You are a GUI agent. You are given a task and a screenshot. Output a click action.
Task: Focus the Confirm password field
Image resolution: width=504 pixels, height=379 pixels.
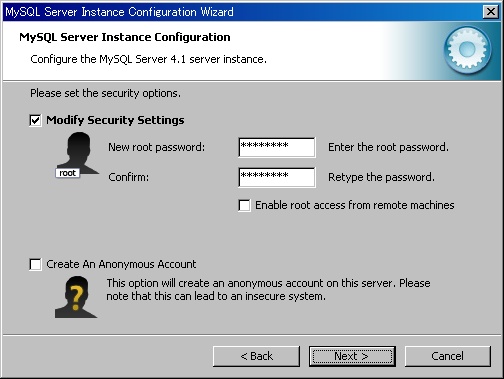(x=277, y=177)
